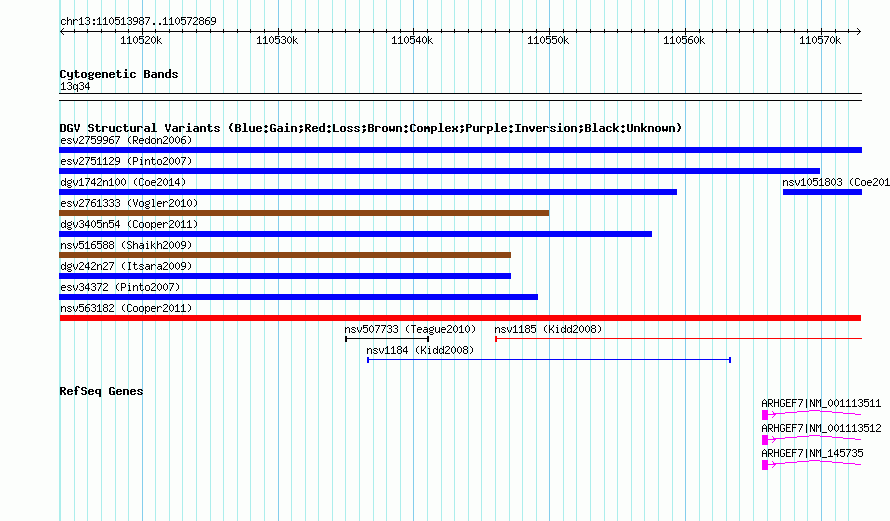Image resolution: width=890 pixels, height=521 pixels.
Task: Open dgv1742n100 (Coe2014) variant label
Action: coord(123,182)
